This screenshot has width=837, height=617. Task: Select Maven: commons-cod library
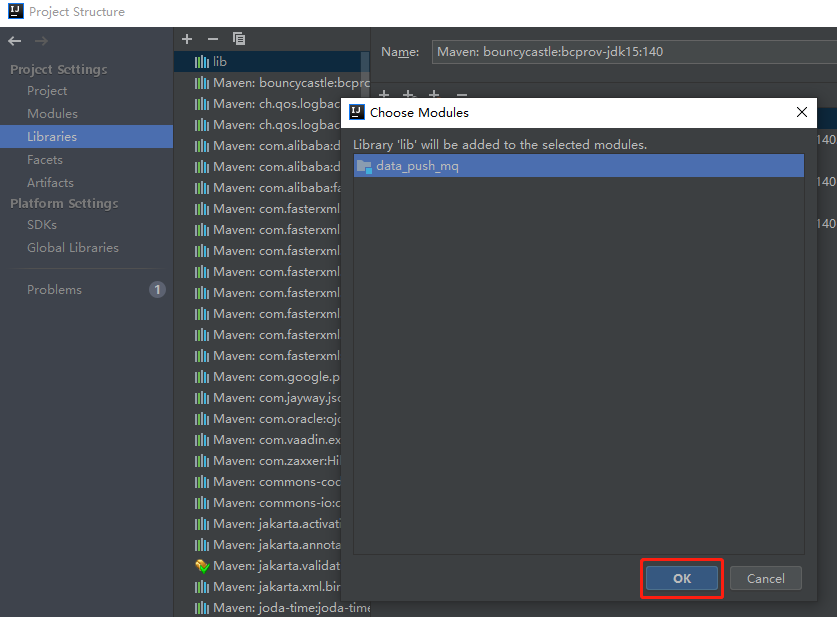click(x=258, y=481)
